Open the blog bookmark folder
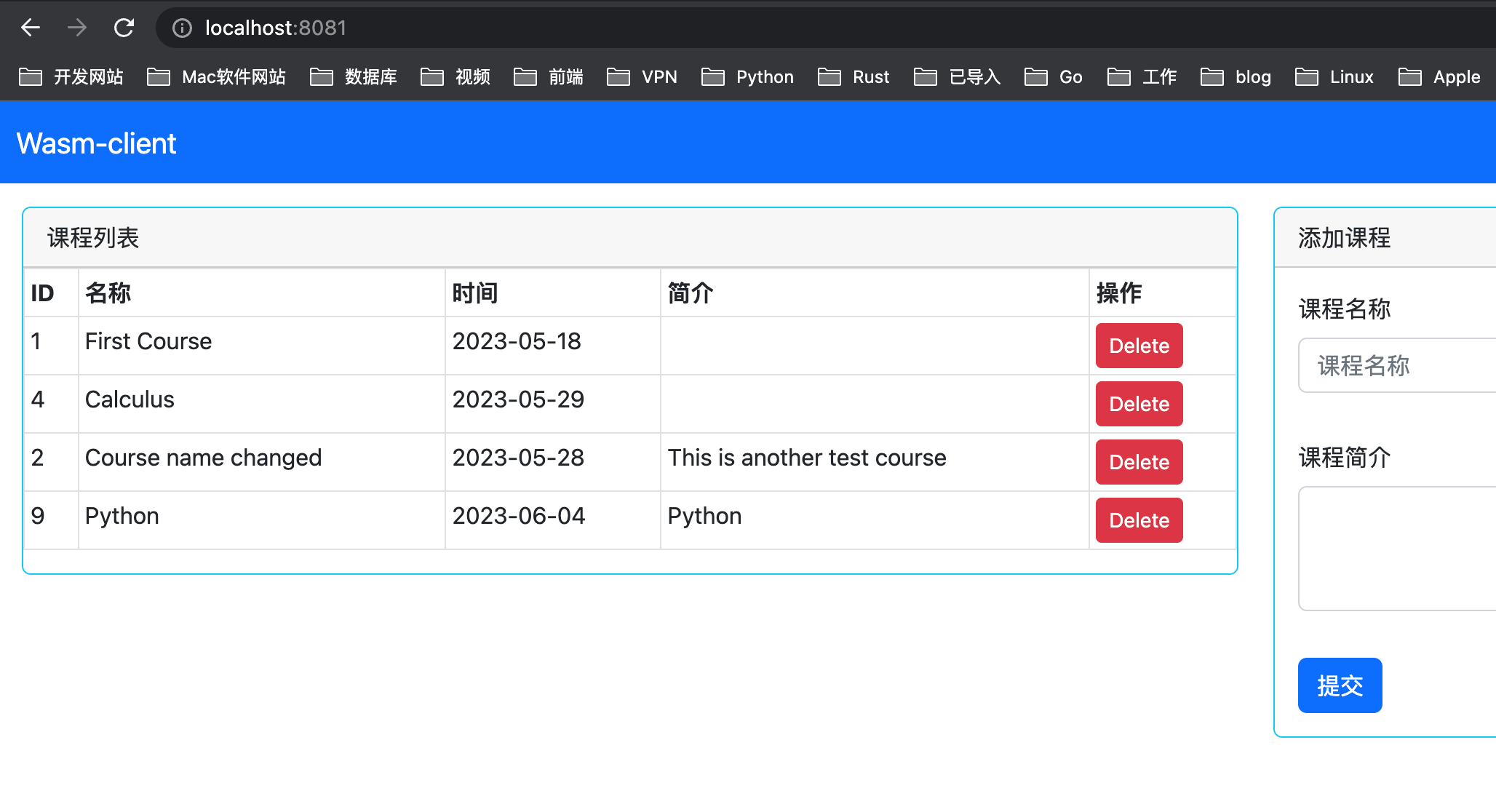Screen dimensions: 1496x812 click(x=1236, y=76)
